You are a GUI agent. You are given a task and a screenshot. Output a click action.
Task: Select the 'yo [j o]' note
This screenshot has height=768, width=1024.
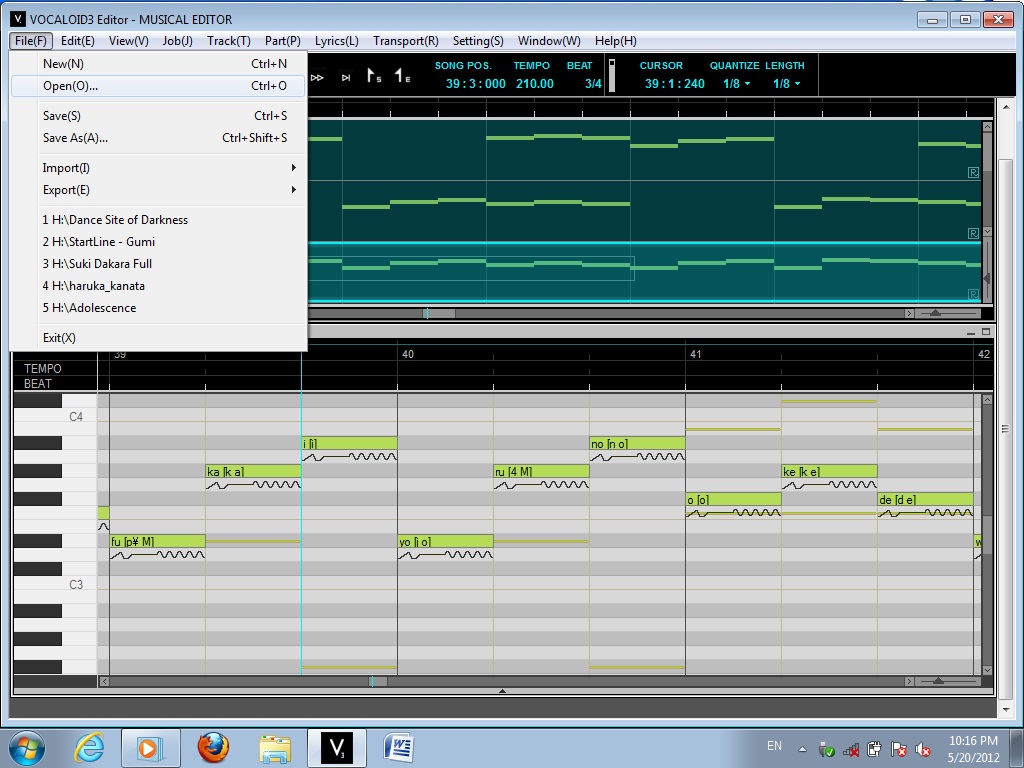point(445,541)
